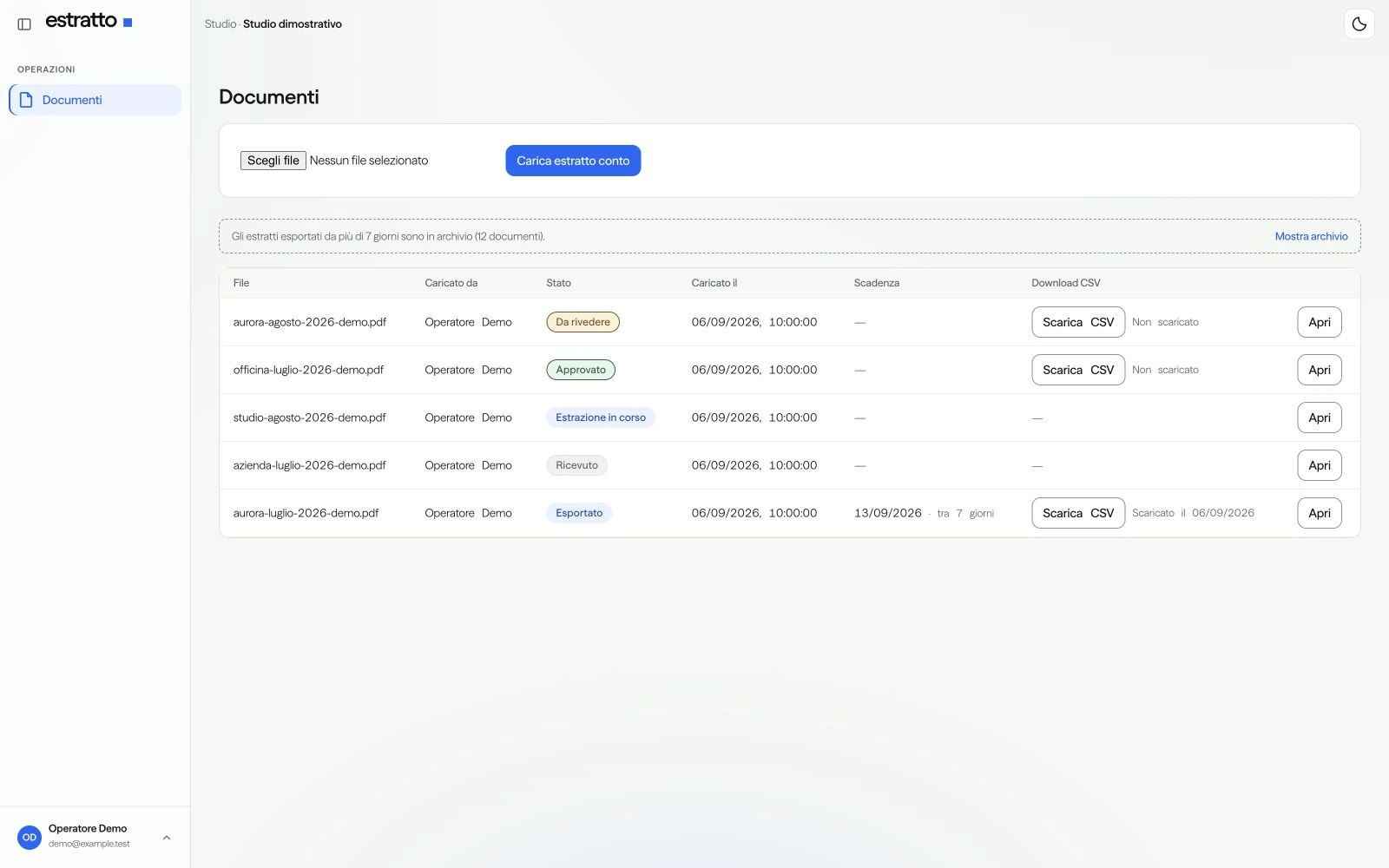
Task: Collapse the sidebar with the panel icon
Action: [24, 24]
